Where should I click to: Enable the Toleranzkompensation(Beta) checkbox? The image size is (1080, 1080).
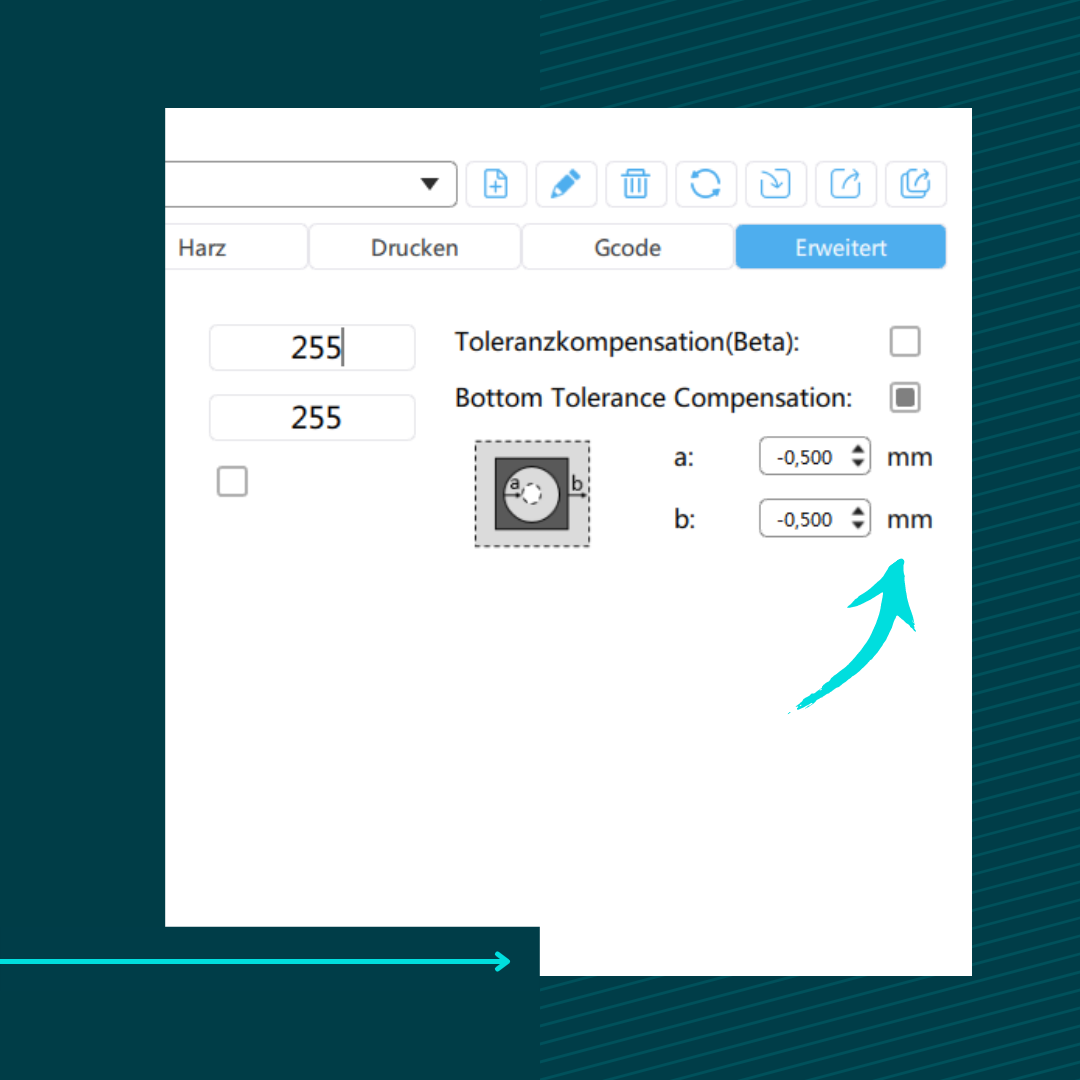point(905,342)
